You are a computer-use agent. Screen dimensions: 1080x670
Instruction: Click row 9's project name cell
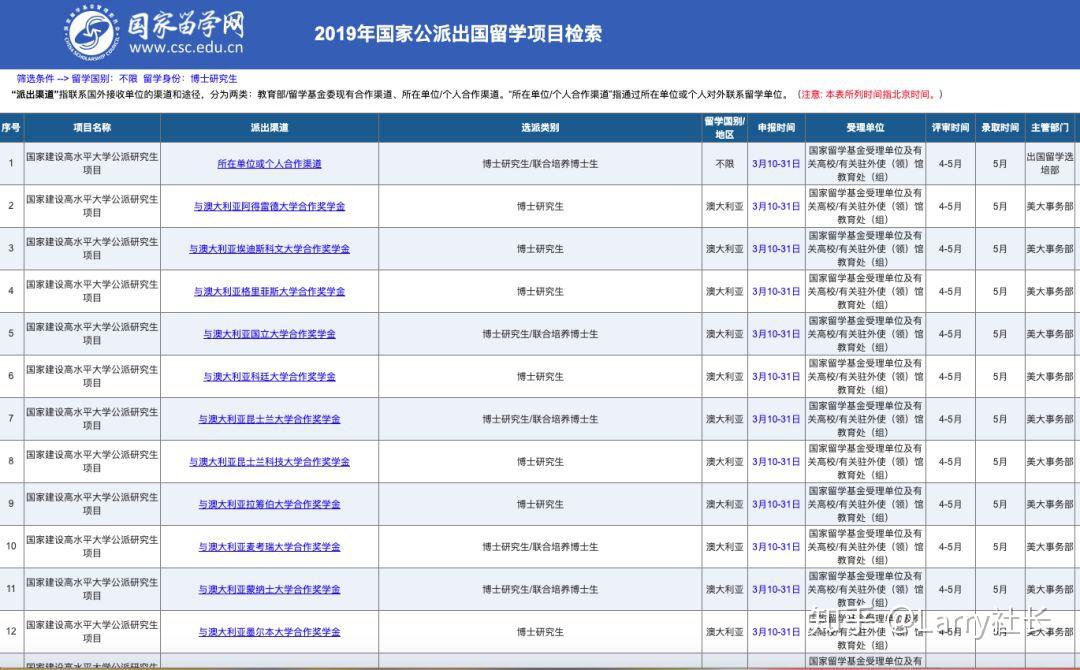click(x=92, y=505)
